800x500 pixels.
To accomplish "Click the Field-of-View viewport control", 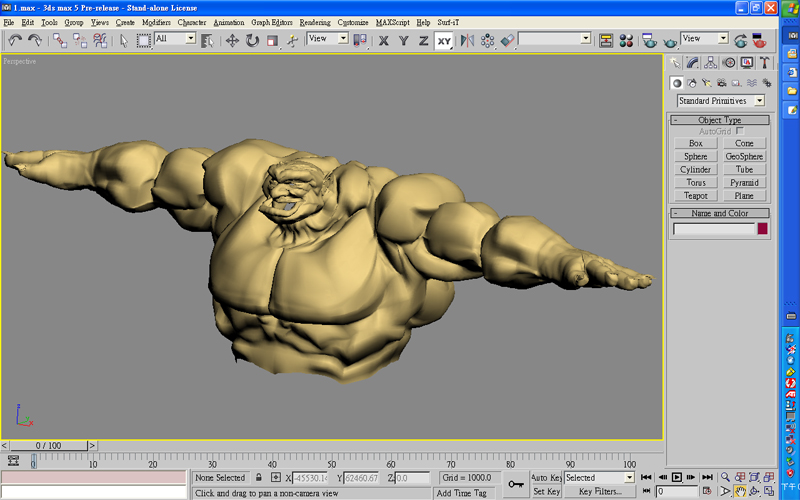I will click(725, 491).
